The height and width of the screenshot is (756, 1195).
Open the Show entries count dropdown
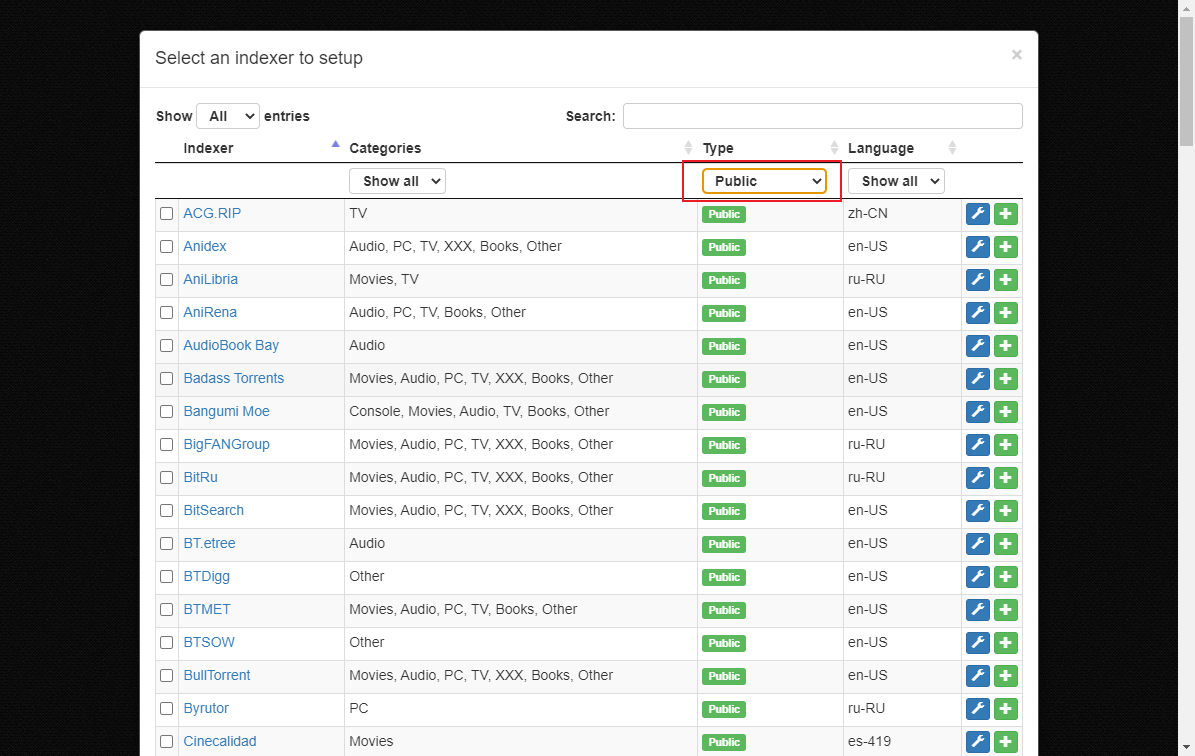pos(228,116)
